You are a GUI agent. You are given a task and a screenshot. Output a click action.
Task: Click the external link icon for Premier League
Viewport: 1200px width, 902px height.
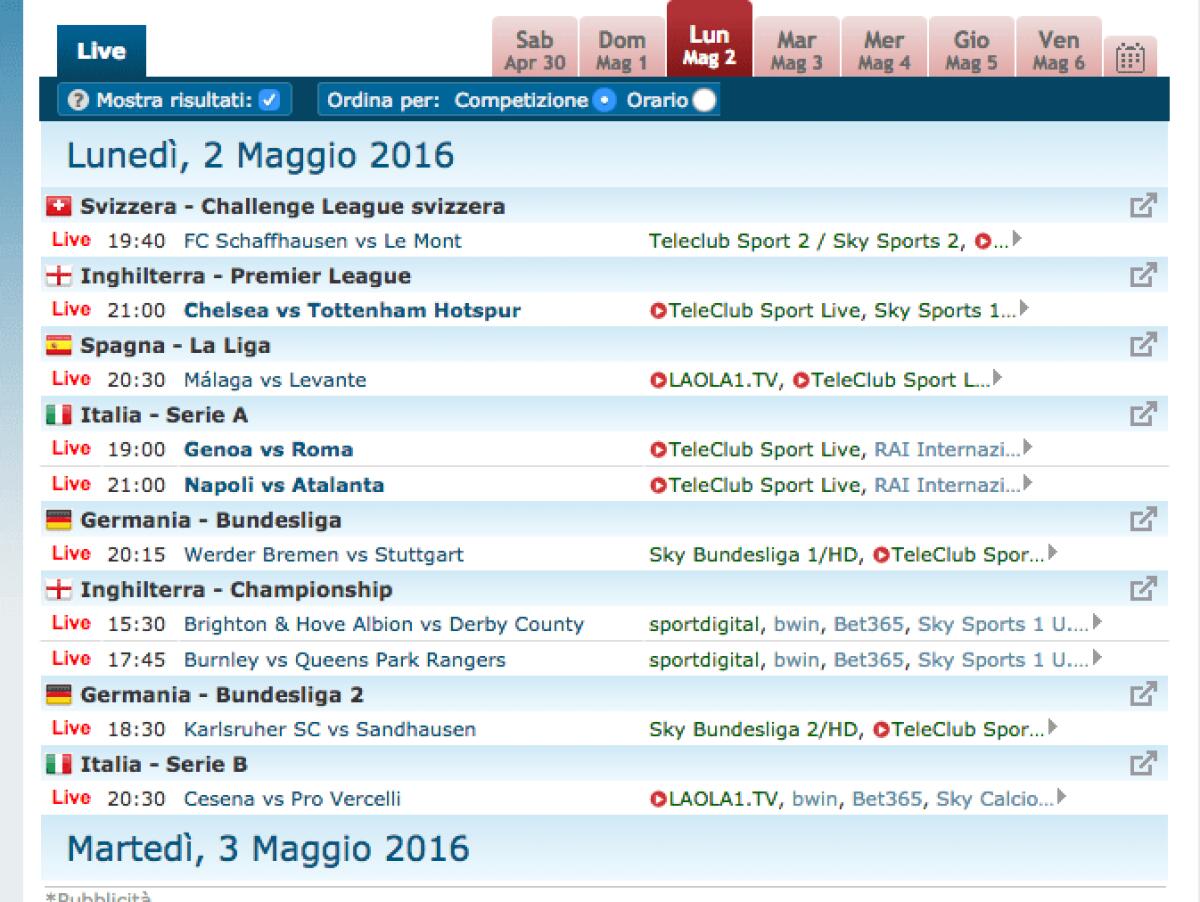(x=1144, y=275)
